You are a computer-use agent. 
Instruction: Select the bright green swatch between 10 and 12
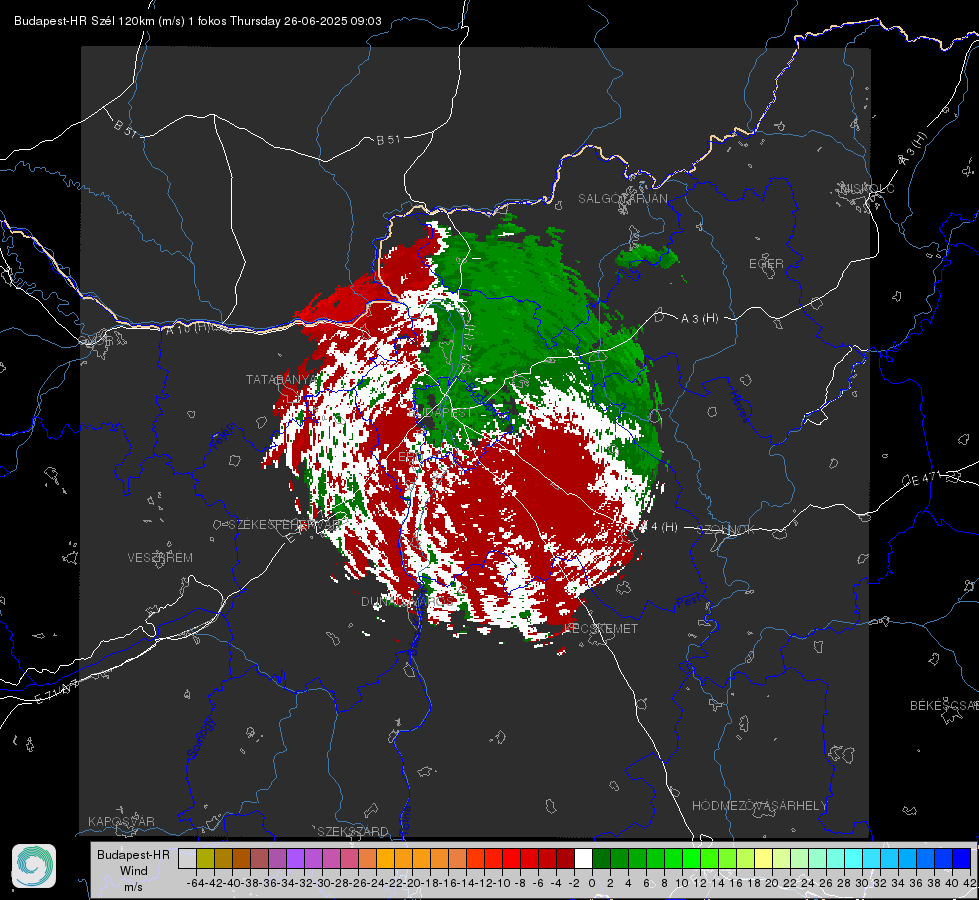691,858
